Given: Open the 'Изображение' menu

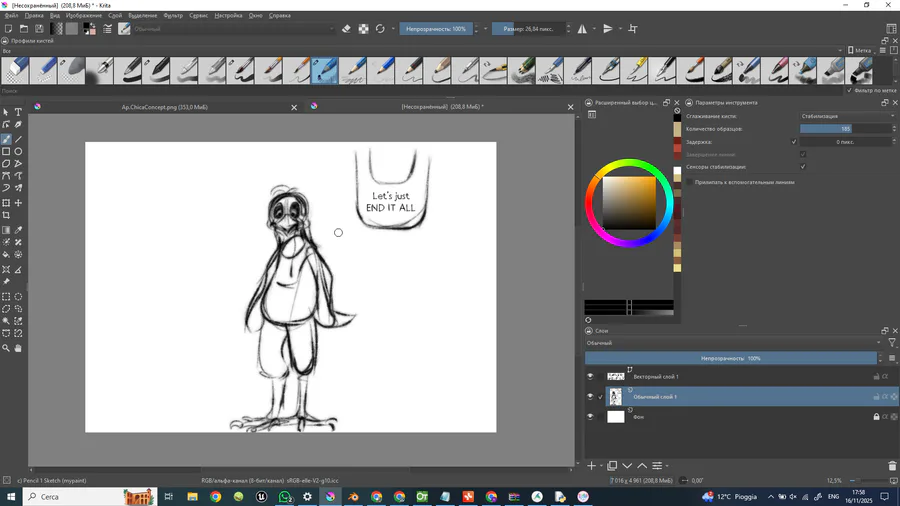Looking at the screenshot, I should tap(84, 15).
